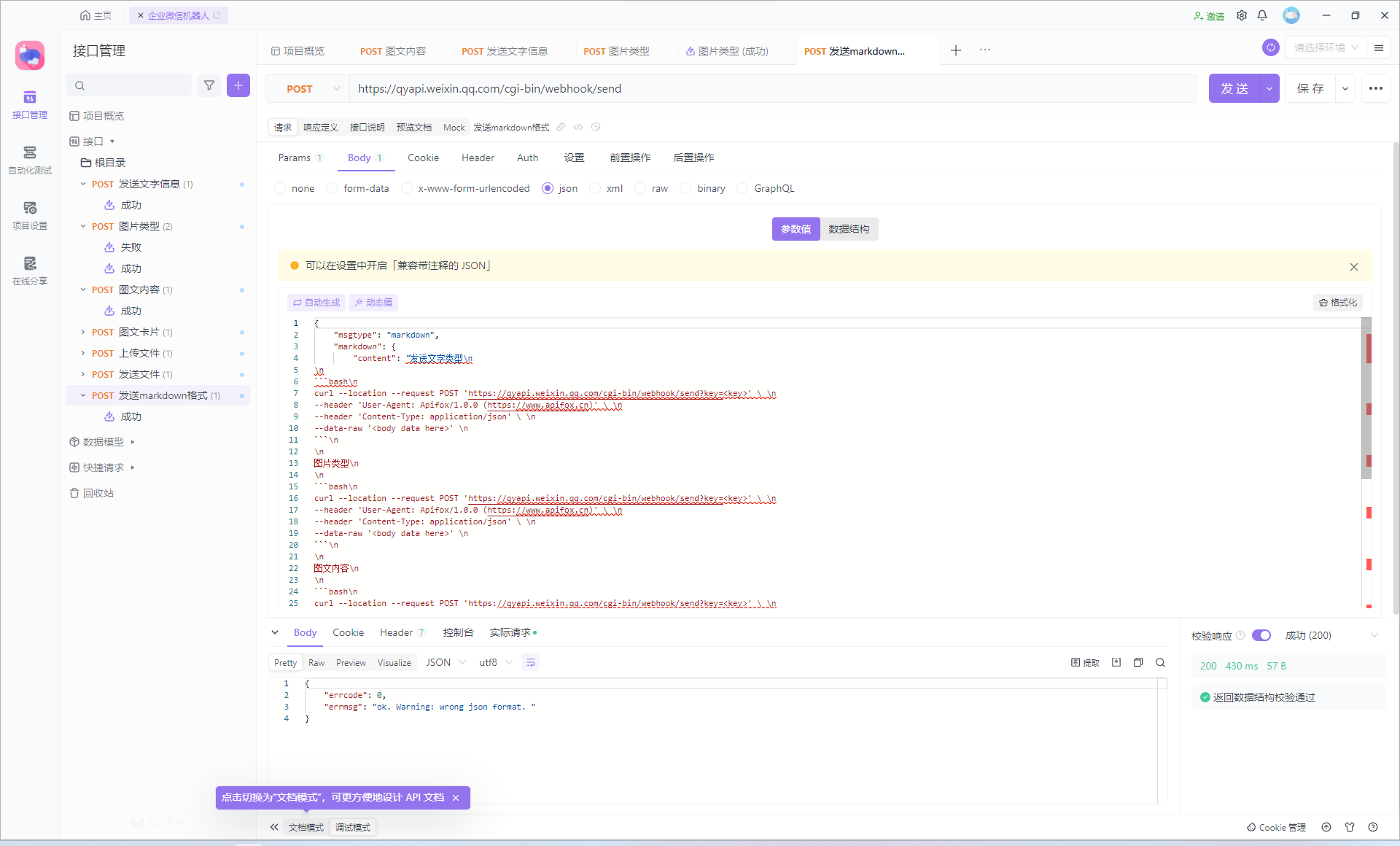Click the 格式化 format button

point(1338,302)
